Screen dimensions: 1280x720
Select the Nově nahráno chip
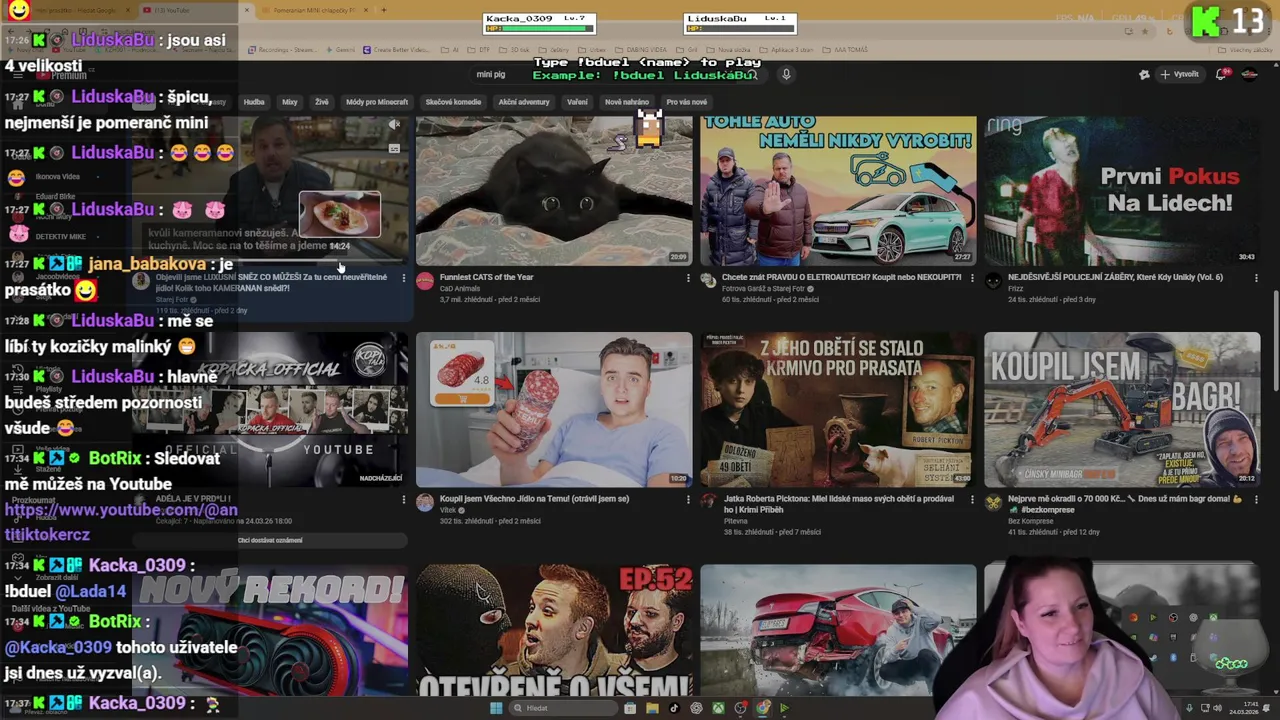coord(627,102)
